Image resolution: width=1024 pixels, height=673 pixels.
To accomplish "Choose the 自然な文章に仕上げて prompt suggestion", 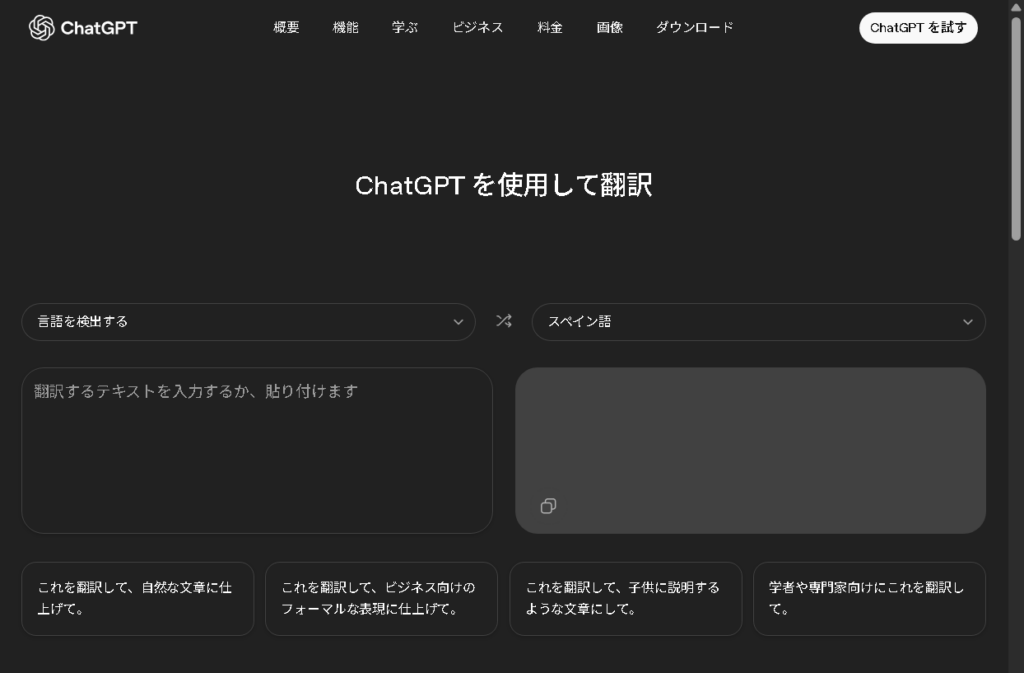I will coord(138,598).
